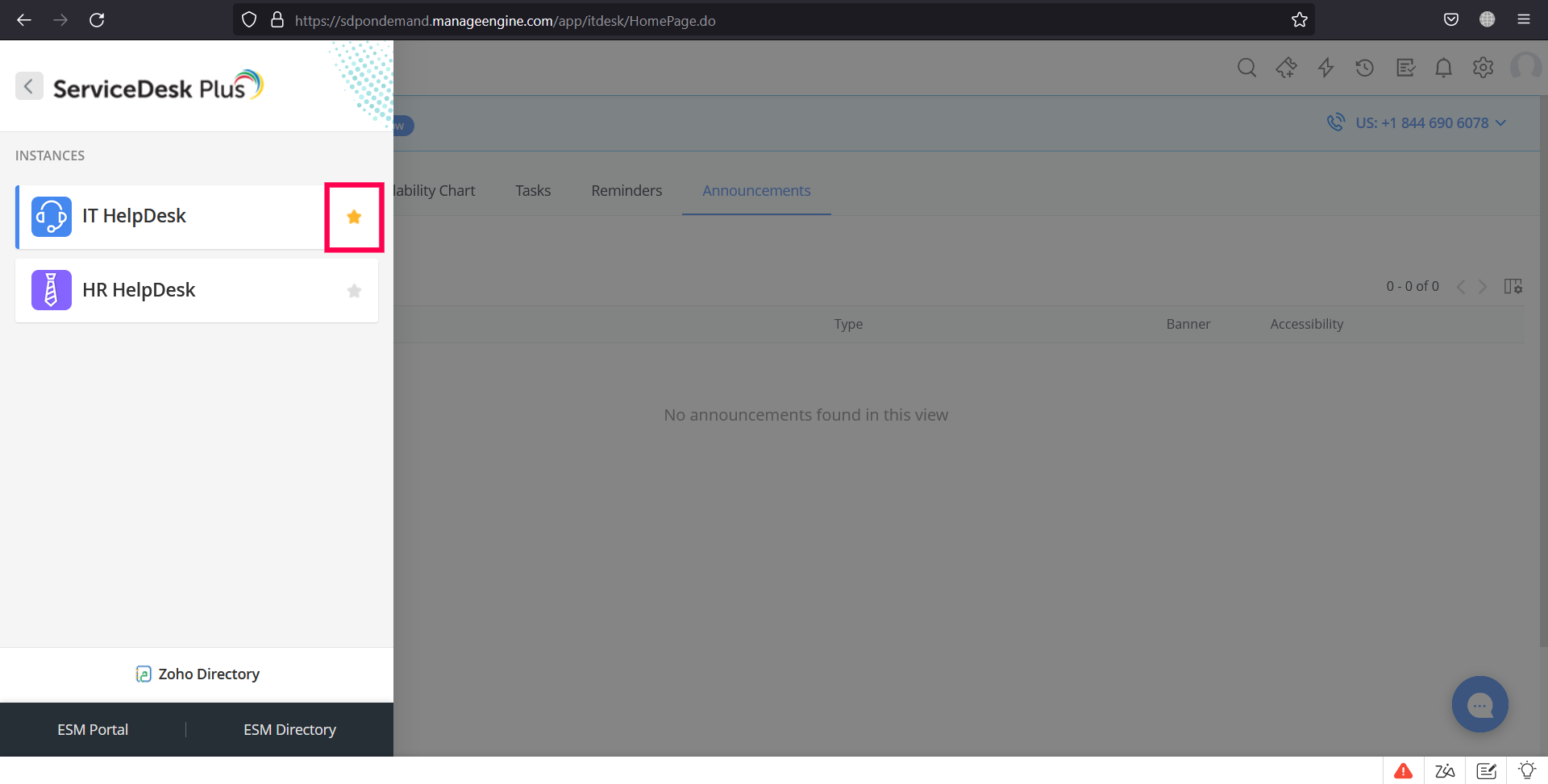Unfavorite the IT HelpDesk star

coord(354,217)
